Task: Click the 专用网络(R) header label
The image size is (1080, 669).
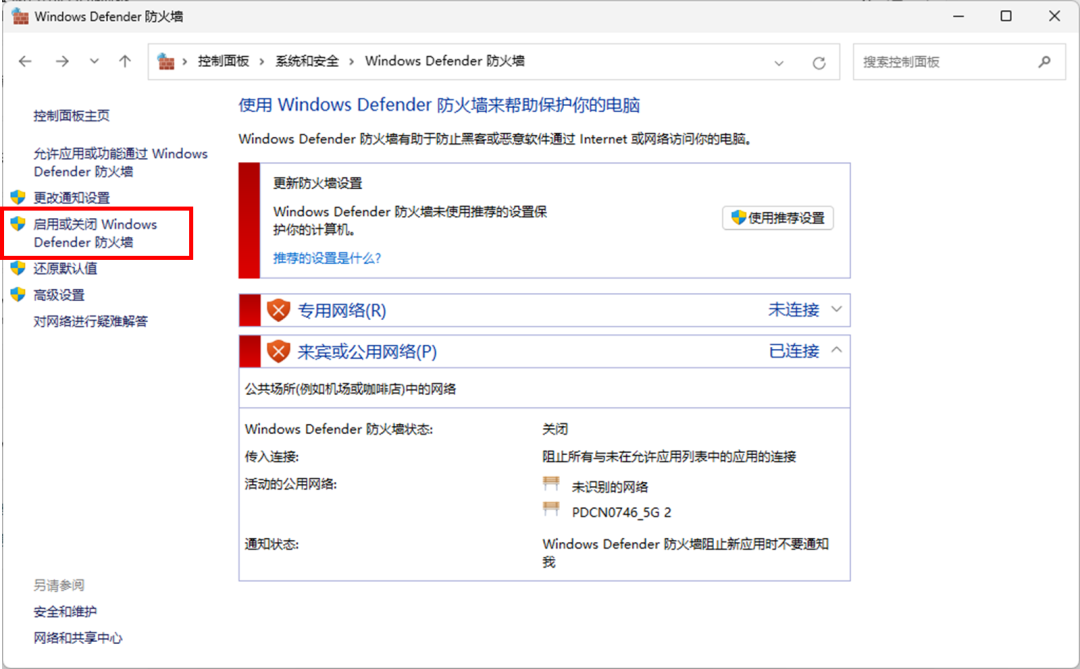Action: (342, 311)
